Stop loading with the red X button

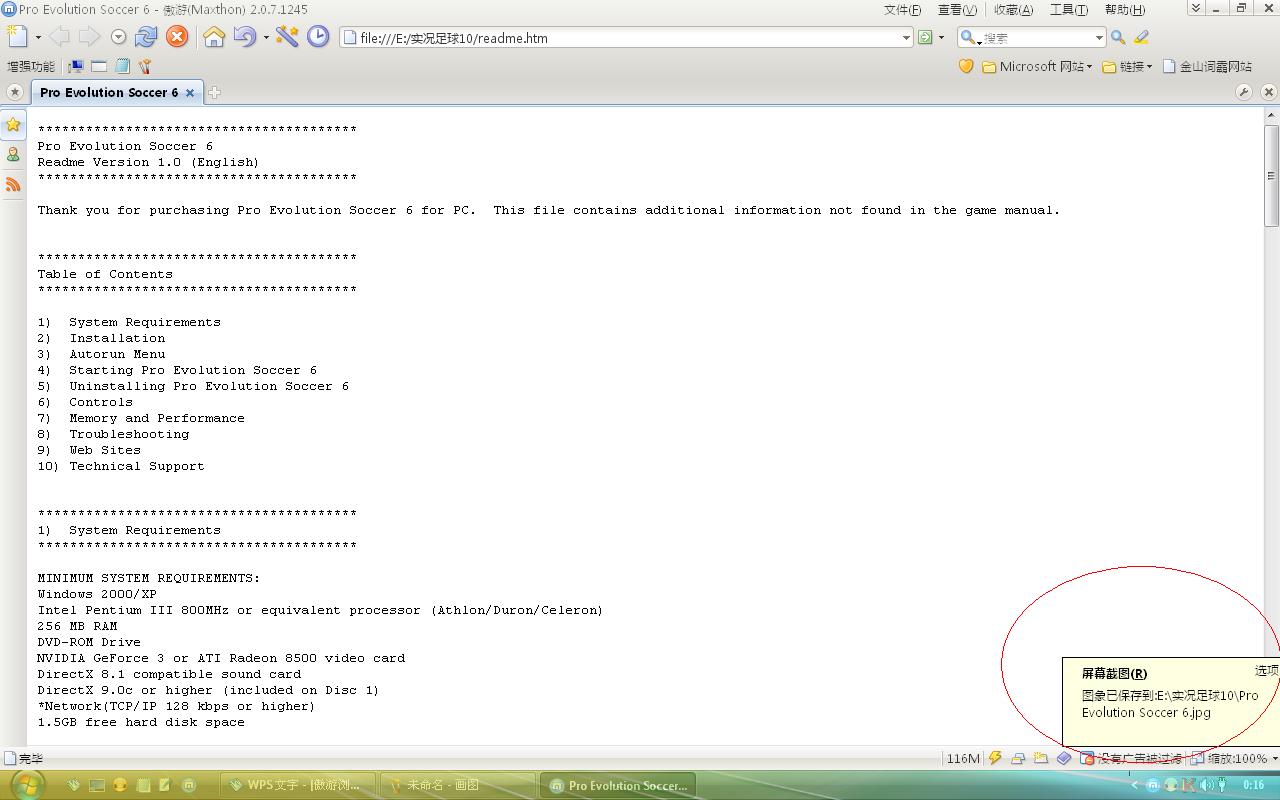[177, 37]
